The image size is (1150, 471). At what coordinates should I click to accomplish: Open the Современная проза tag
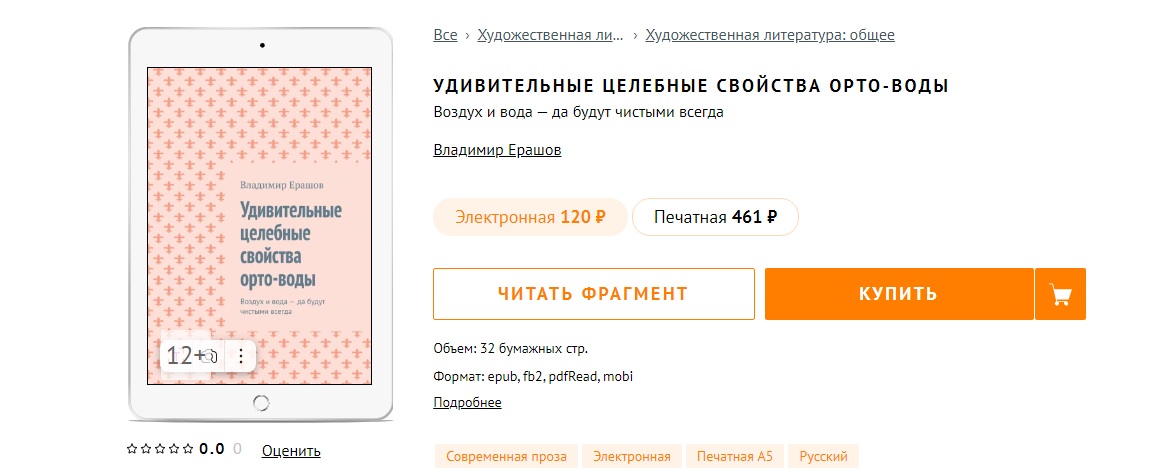coord(506,456)
